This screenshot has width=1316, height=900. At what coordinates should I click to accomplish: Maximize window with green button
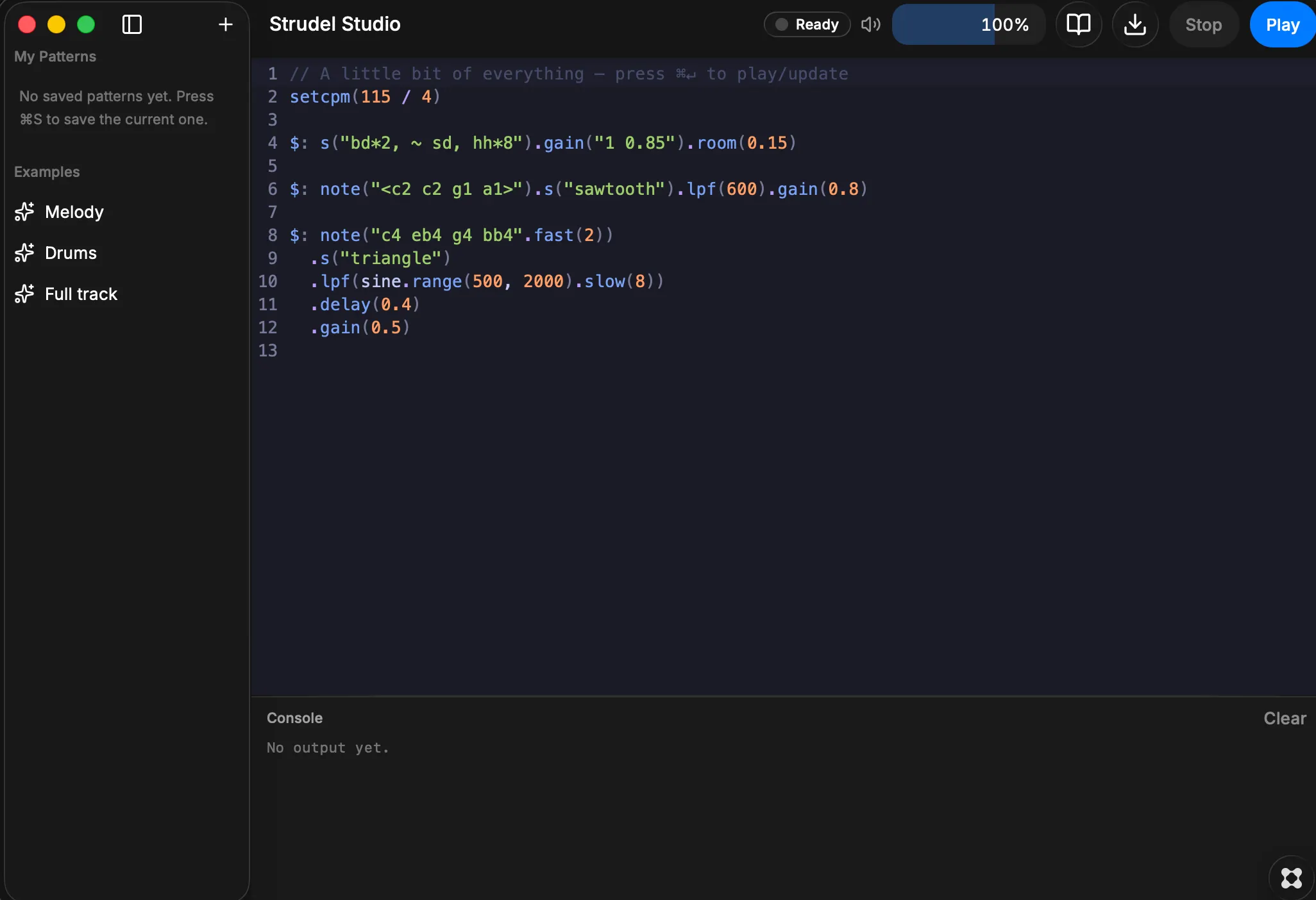click(x=86, y=24)
